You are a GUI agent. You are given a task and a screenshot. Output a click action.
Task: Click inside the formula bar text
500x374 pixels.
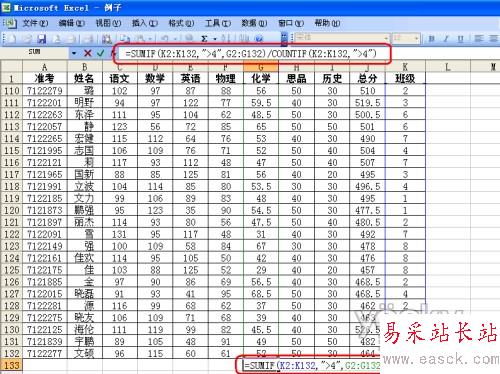pos(251,53)
